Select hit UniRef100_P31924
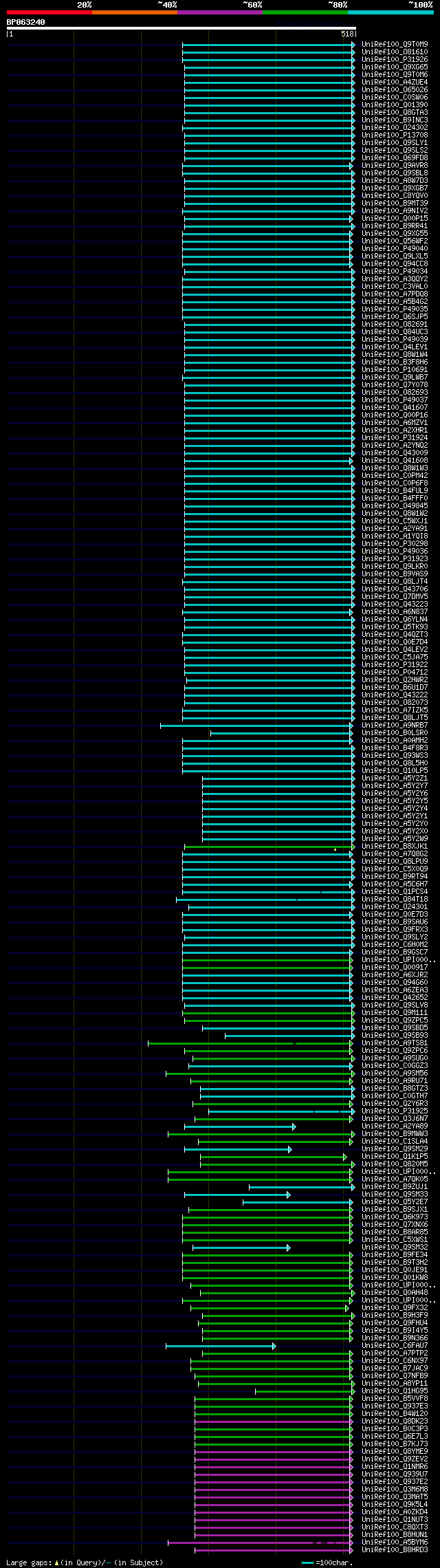This screenshot has width=440, height=1568. pos(395,438)
